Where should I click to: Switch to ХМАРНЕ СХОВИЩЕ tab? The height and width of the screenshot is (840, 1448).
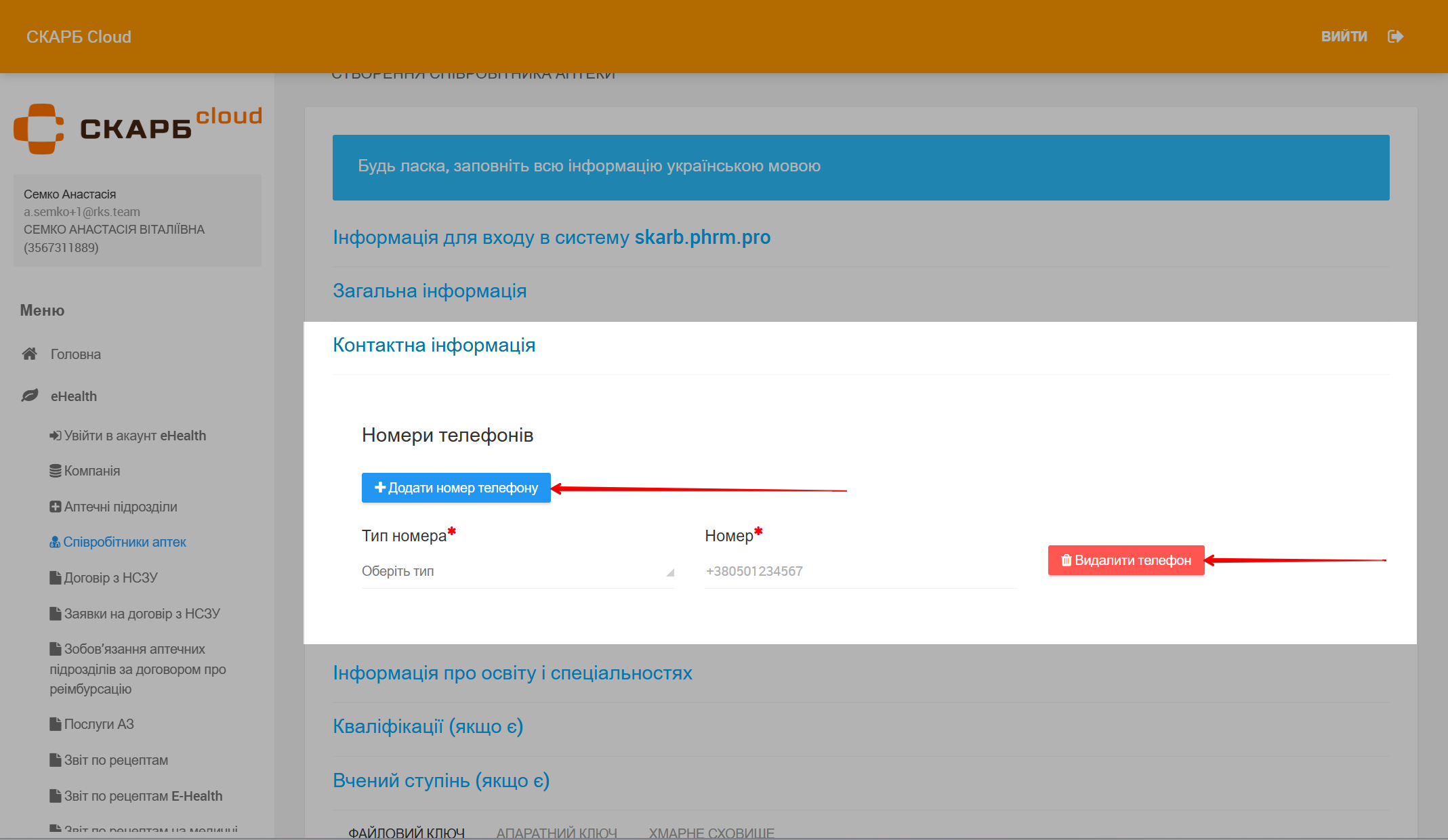coord(711,833)
